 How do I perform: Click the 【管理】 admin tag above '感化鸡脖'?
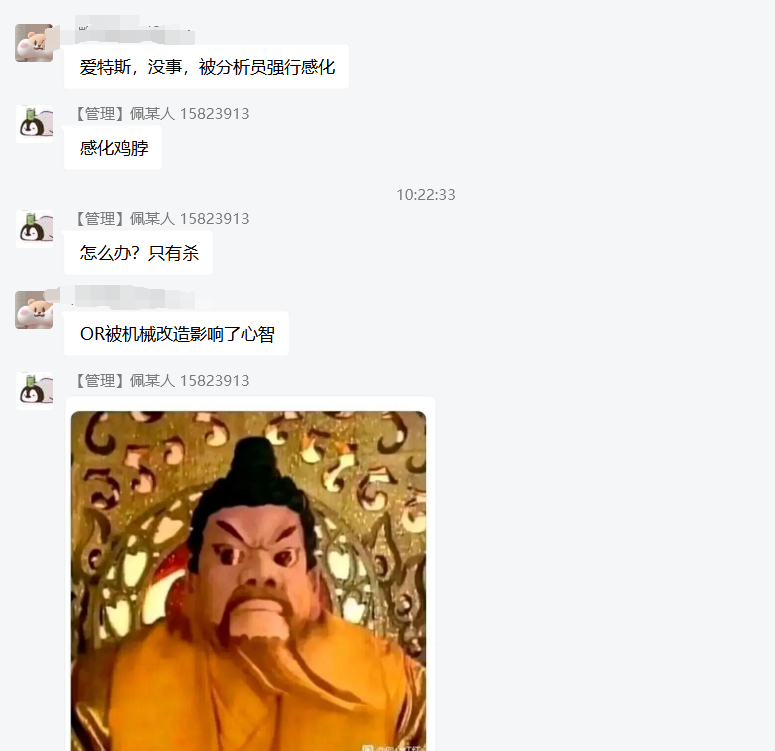[99, 114]
